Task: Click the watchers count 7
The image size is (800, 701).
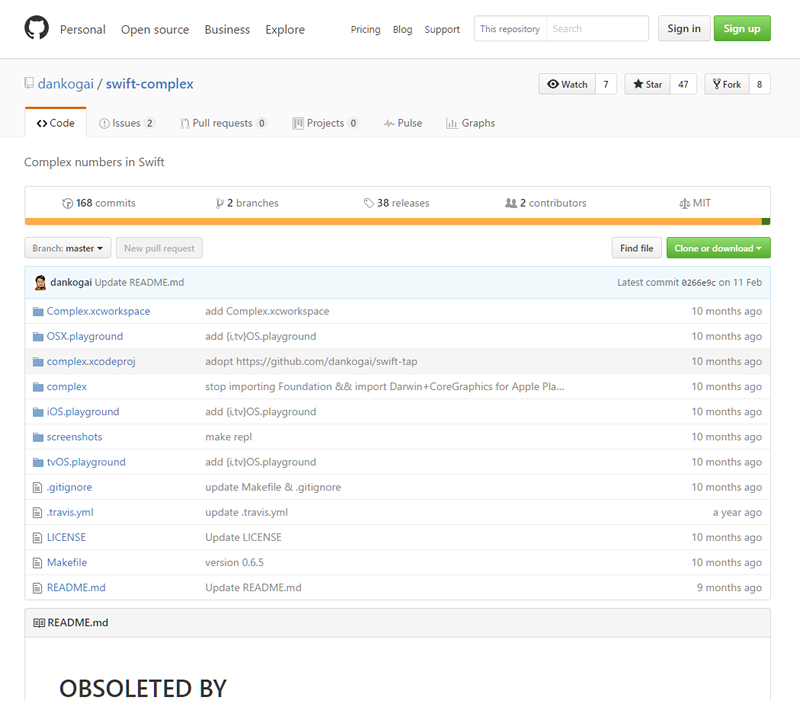Action: click(606, 84)
